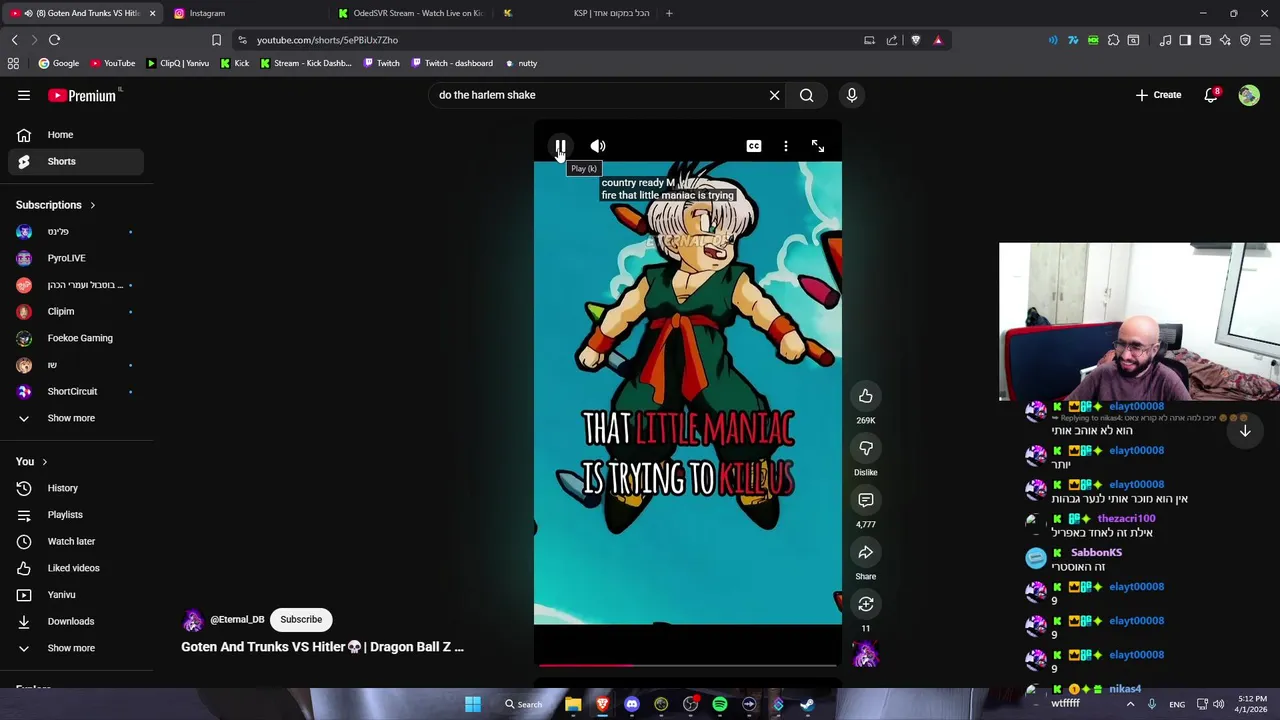Viewport: 1280px width, 720px height.
Task: Open the YouTube guide hamburger menu
Action: tap(24, 95)
